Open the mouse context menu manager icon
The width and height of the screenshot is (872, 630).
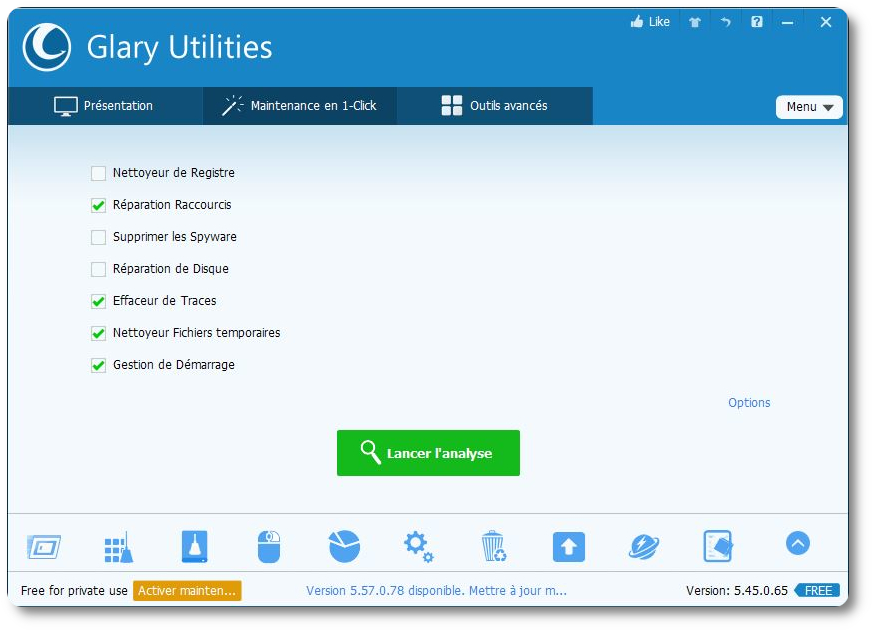click(269, 547)
